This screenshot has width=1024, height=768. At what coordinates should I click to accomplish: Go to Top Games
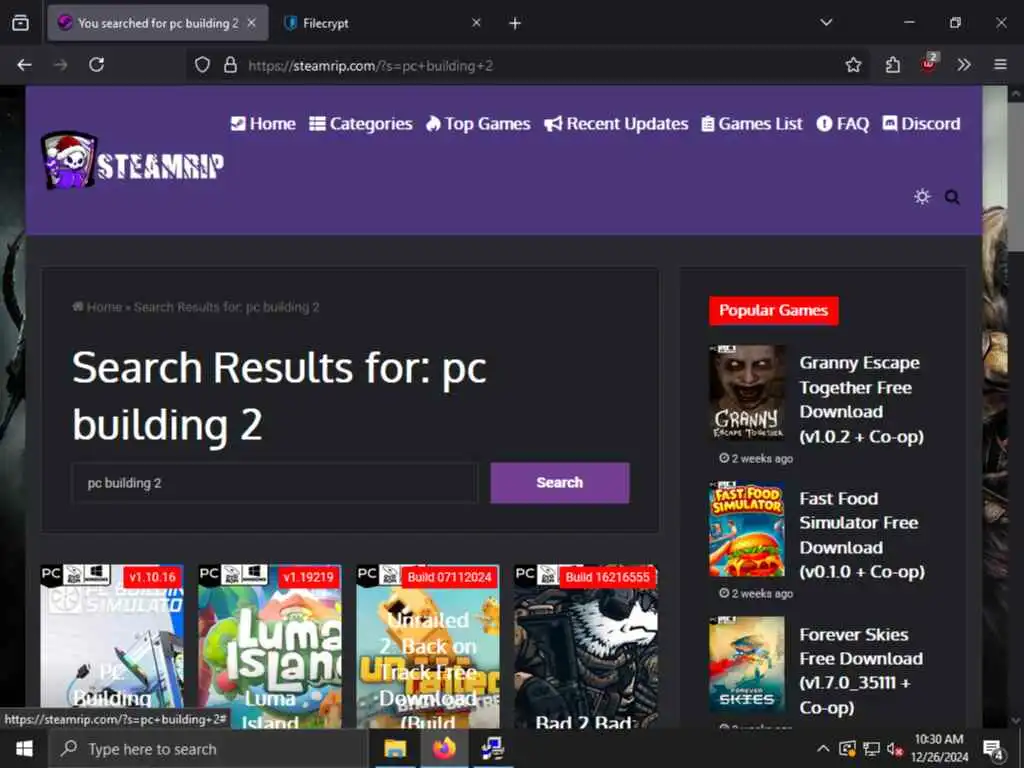[478, 123]
